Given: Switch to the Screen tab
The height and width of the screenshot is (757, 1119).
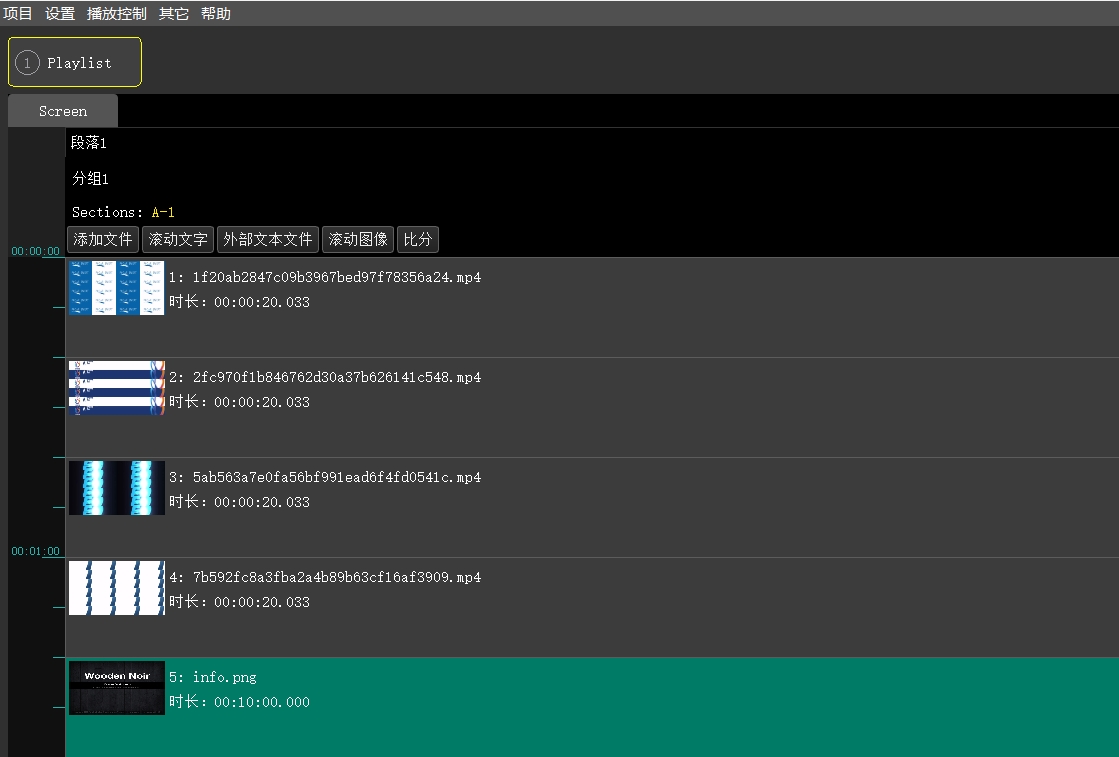Looking at the screenshot, I should click(62, 111).
